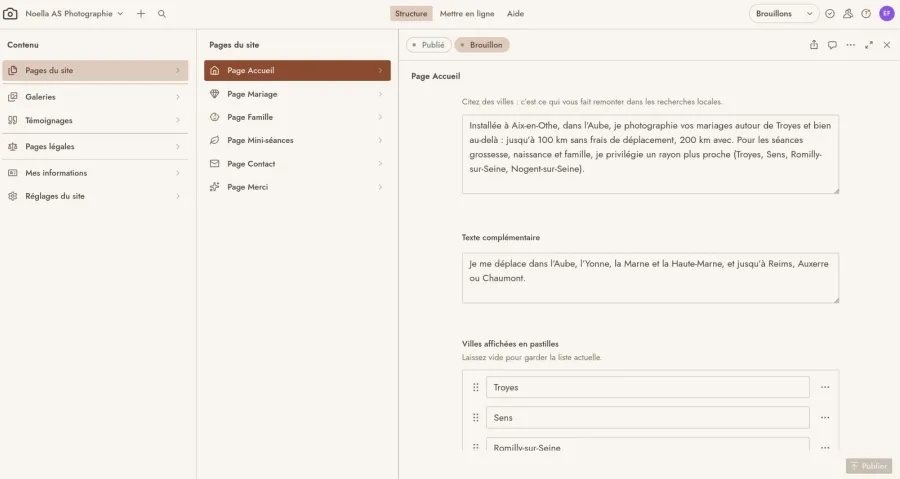
Task: Click the Mes informations card icon
Action: (x=13, y=173)
